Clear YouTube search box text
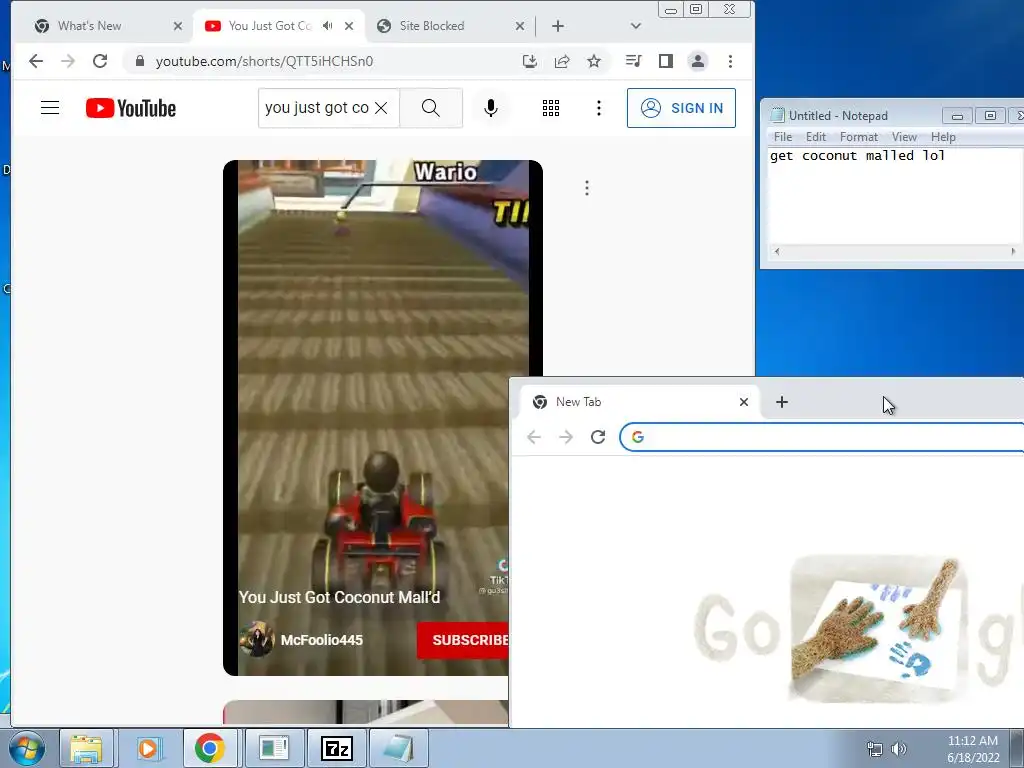 point(381,108)
